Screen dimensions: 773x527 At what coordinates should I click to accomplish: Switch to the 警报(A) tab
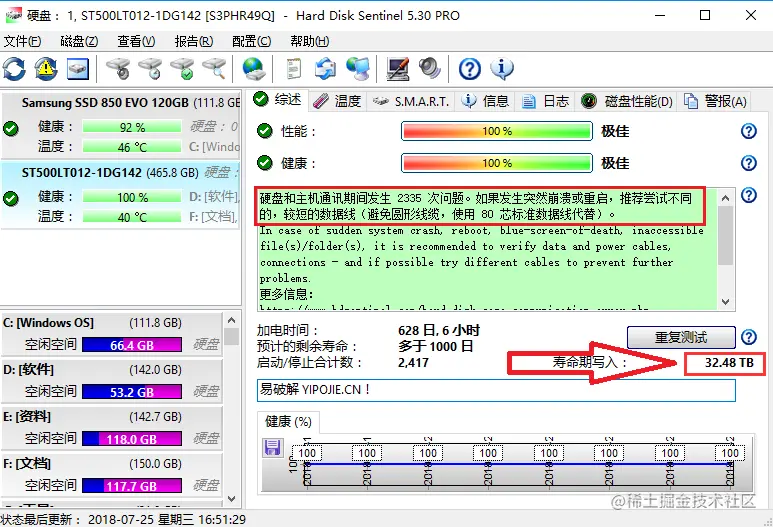[715, 101]
